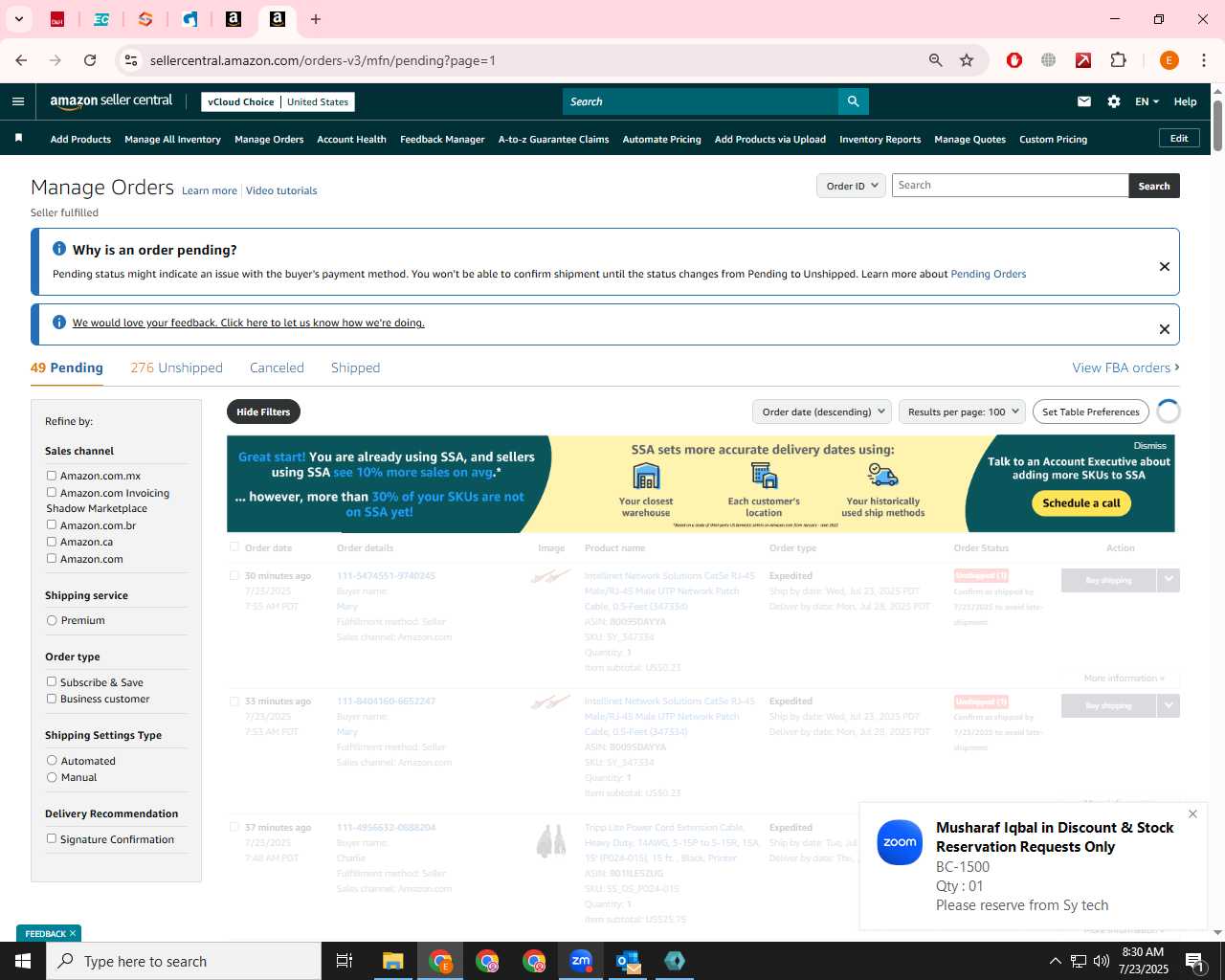Open the tab search dropdown arrow
This screenshot has width=1225, height=980.
point(18,19)
